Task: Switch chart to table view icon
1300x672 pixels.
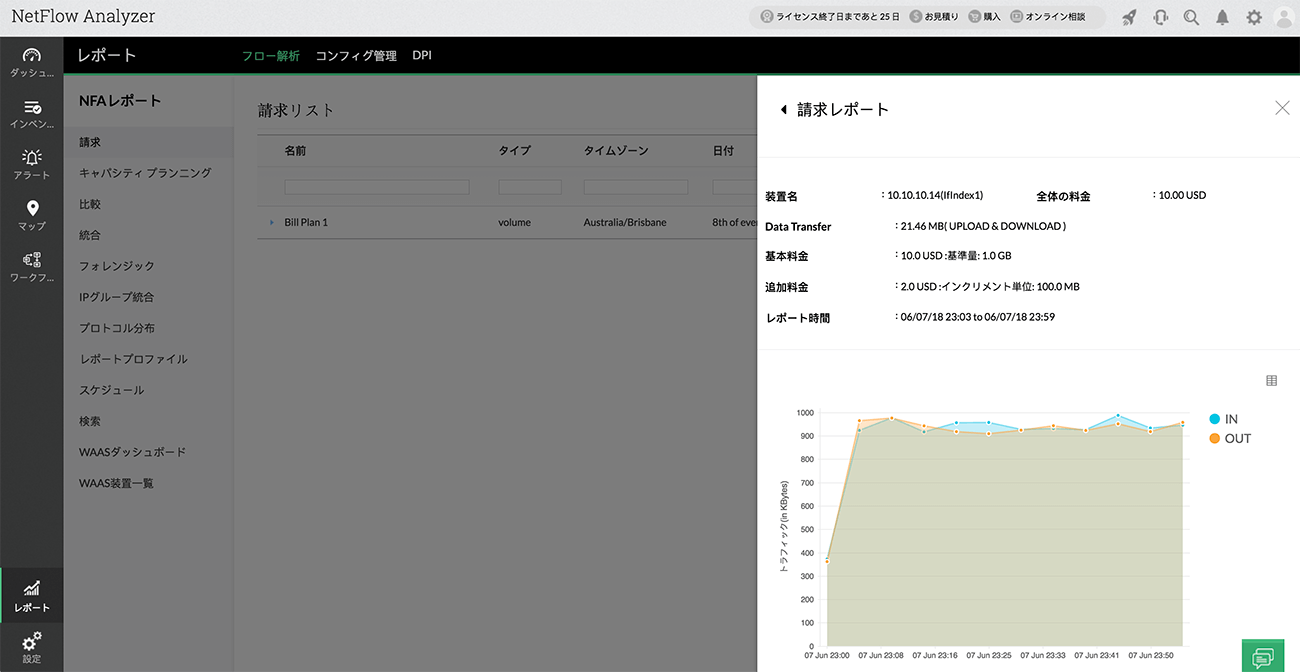Action: tap(1271, 380)
